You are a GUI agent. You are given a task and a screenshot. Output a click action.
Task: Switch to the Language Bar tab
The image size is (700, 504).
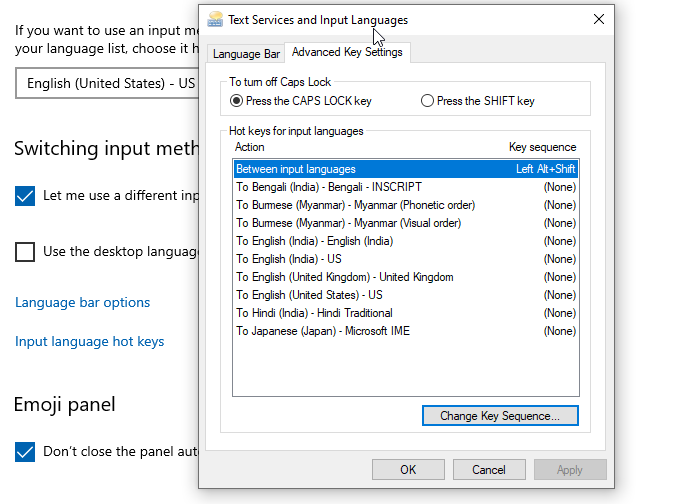click(246, 54)
